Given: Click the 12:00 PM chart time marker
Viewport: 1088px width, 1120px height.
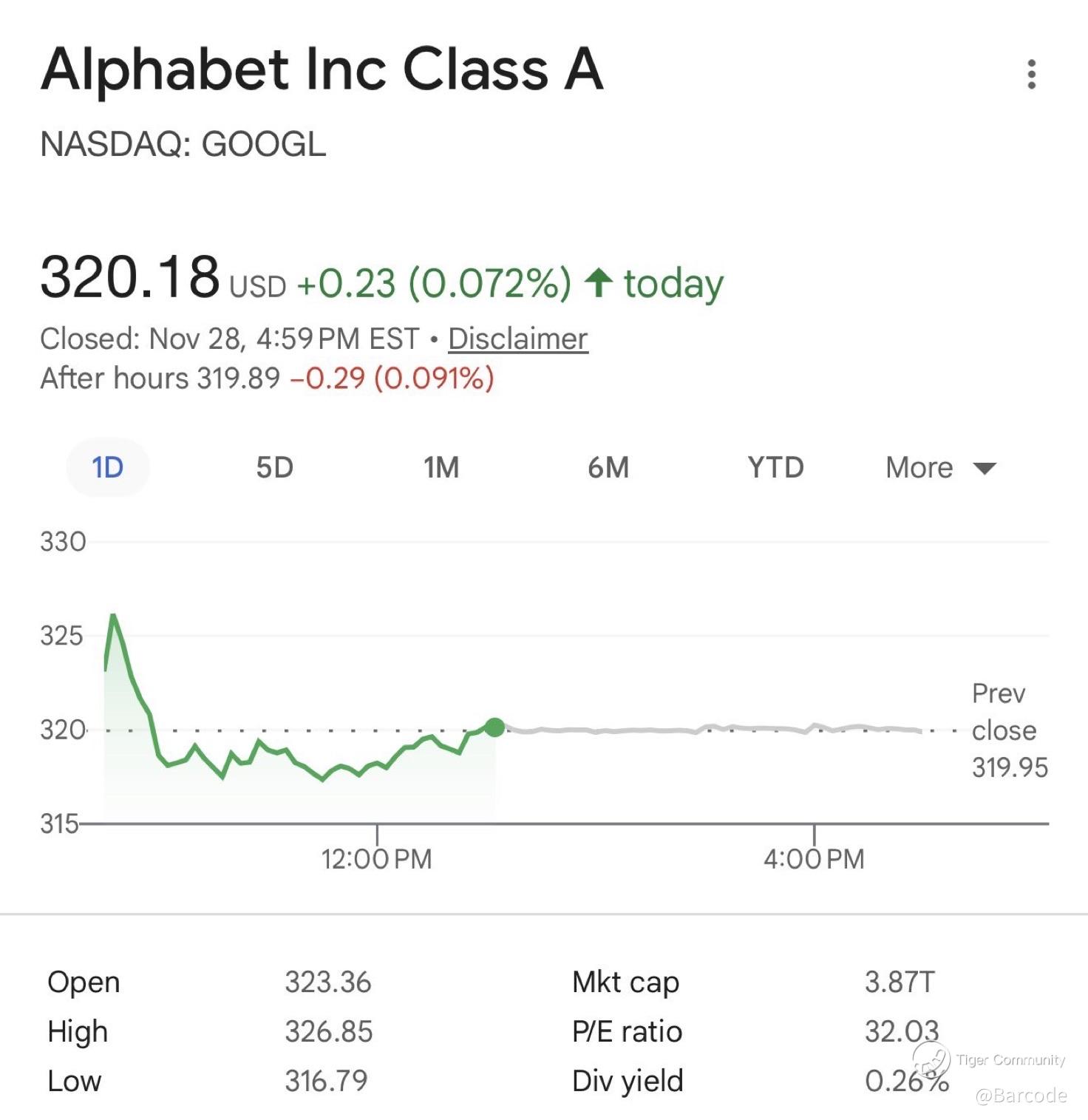Looking at the screenshot, I should coord(376,858).
